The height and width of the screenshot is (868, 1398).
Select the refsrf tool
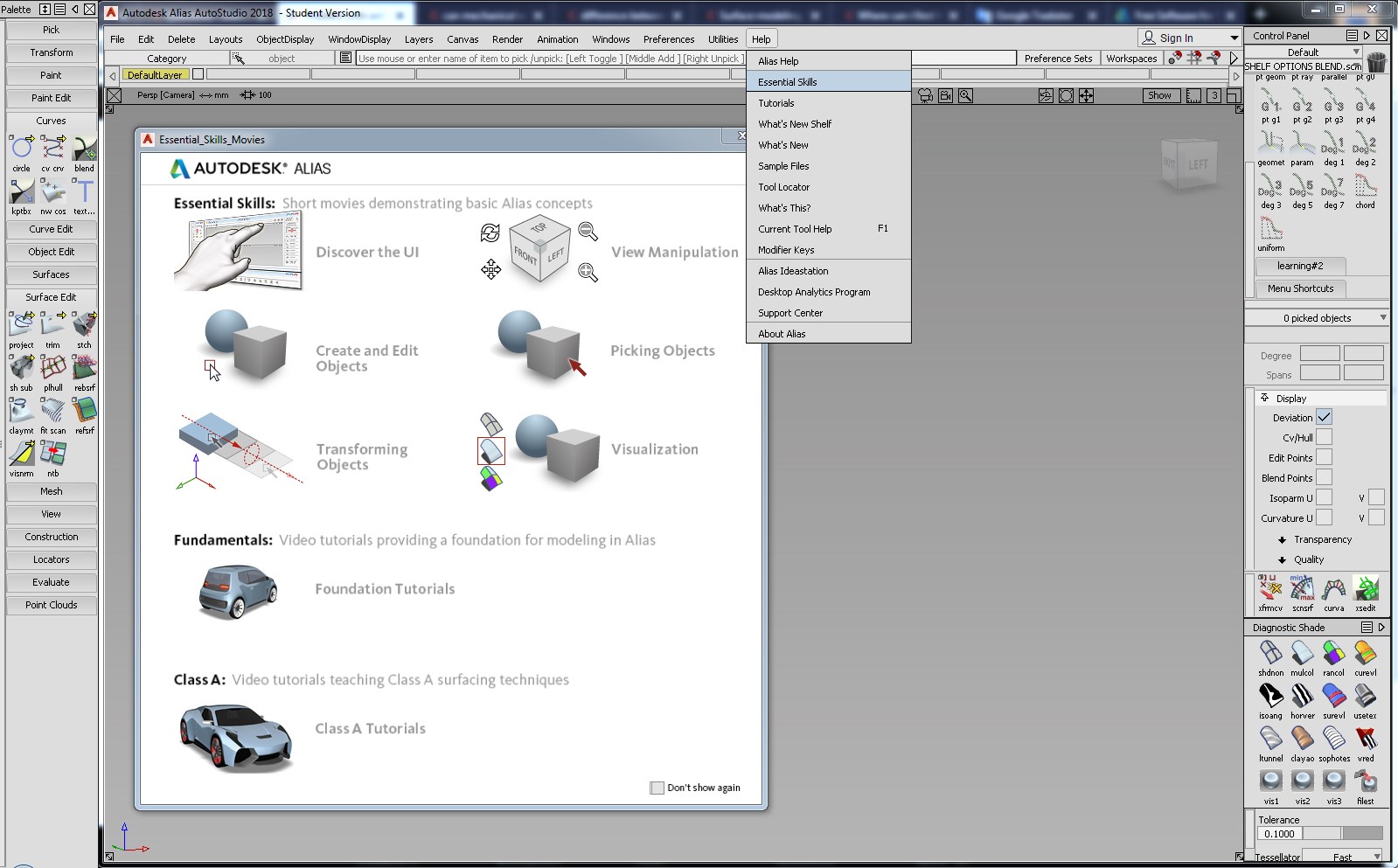84,410
